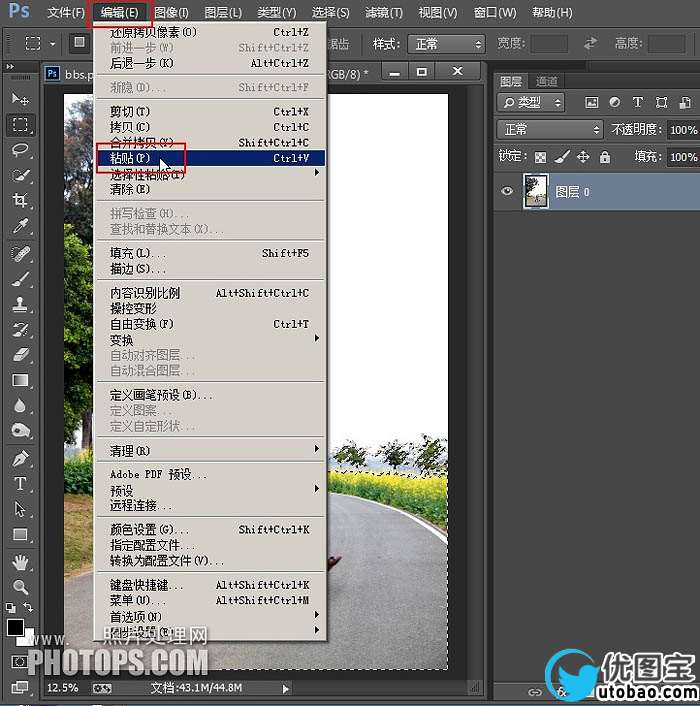Click the shape layer filter icon
This screenshot has height=706, width=700.
(661, 103)
